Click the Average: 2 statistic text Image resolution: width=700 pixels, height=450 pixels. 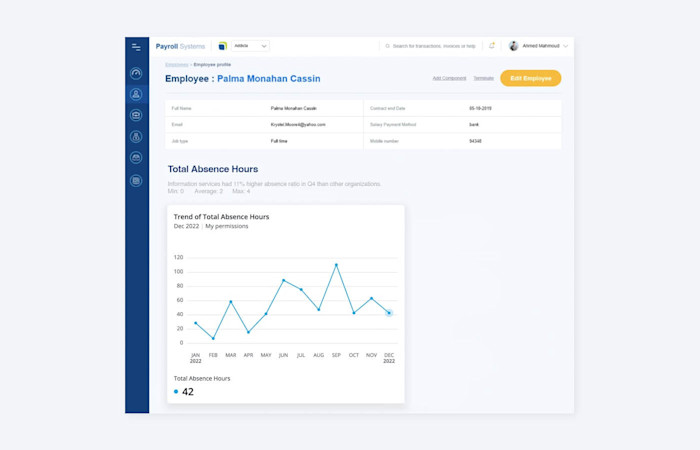pyautogui.click(x=208, y=191)
